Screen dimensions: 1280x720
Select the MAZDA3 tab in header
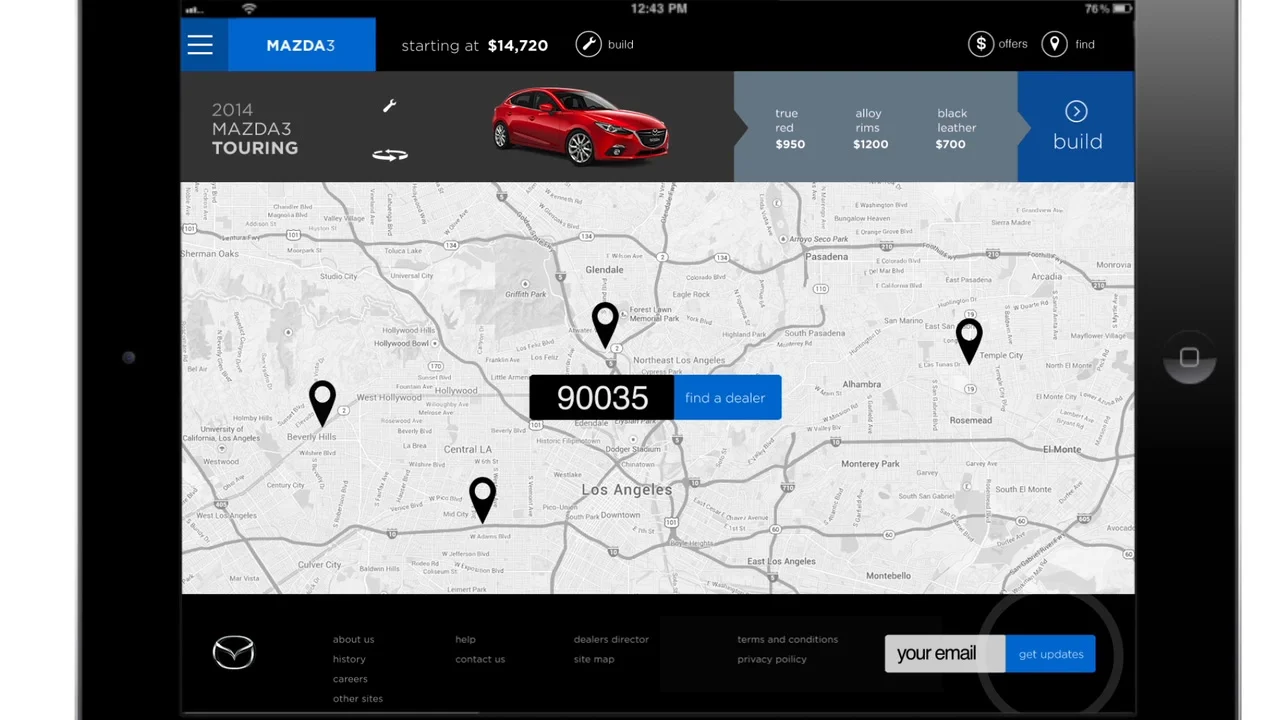[301, 45]
